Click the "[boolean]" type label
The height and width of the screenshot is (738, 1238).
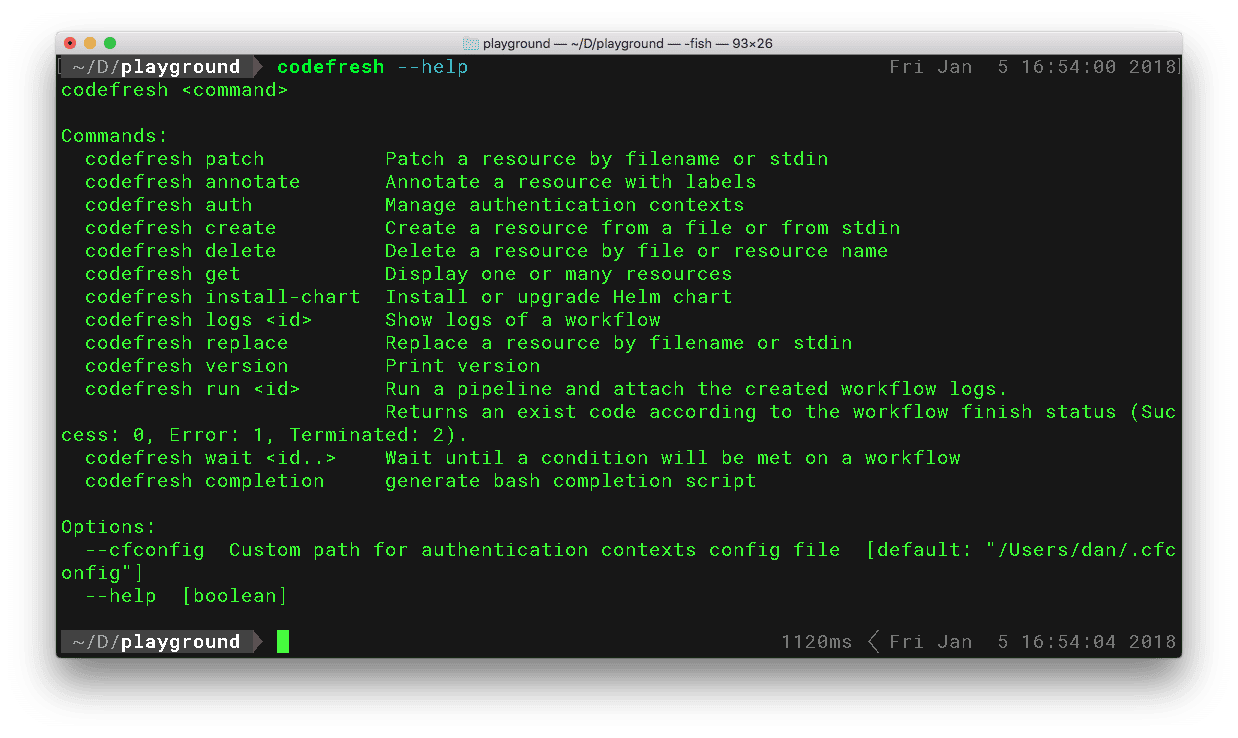coord(235,596)
